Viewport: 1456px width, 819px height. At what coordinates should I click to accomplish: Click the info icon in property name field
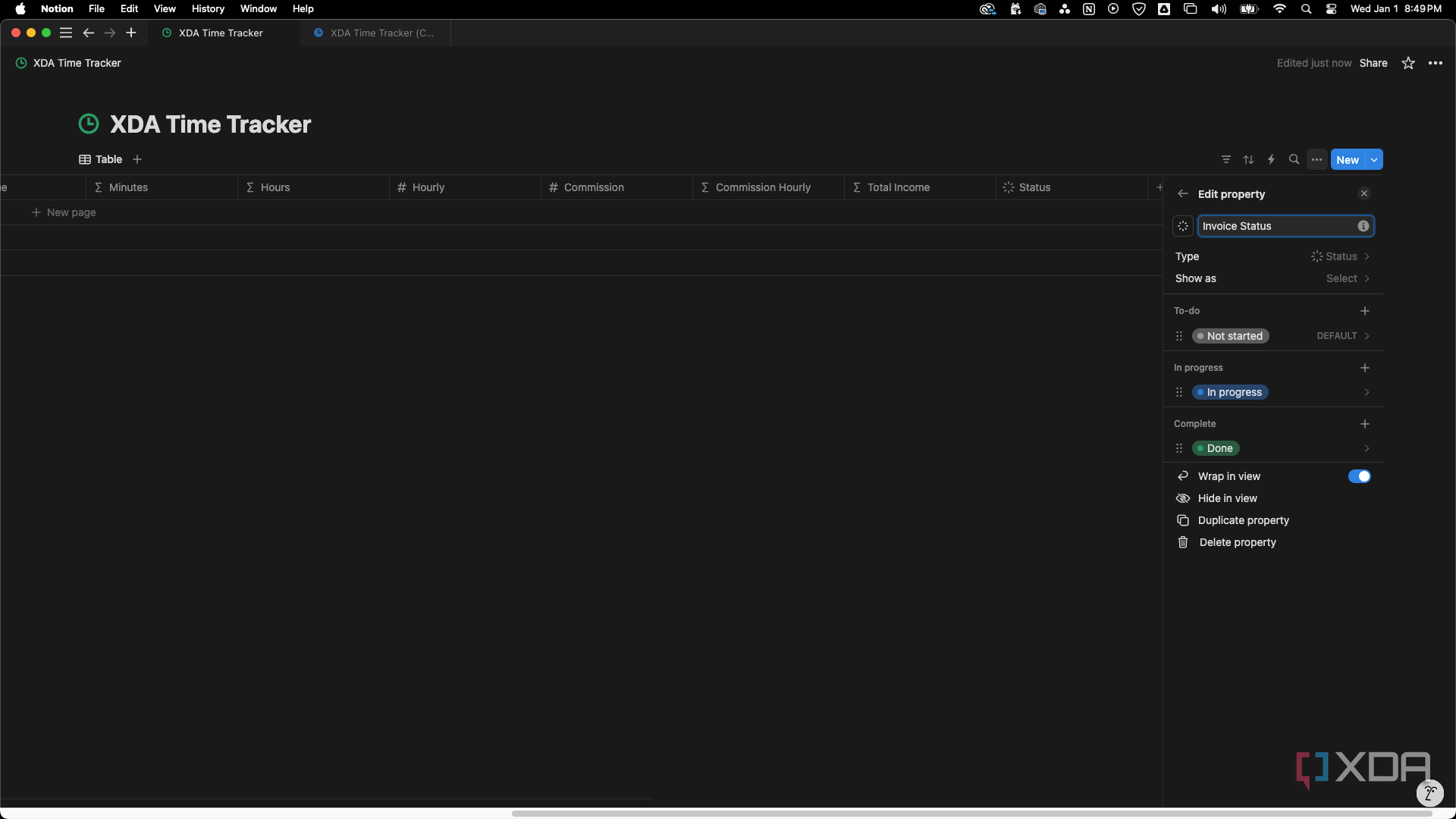tap(1363, 226)
